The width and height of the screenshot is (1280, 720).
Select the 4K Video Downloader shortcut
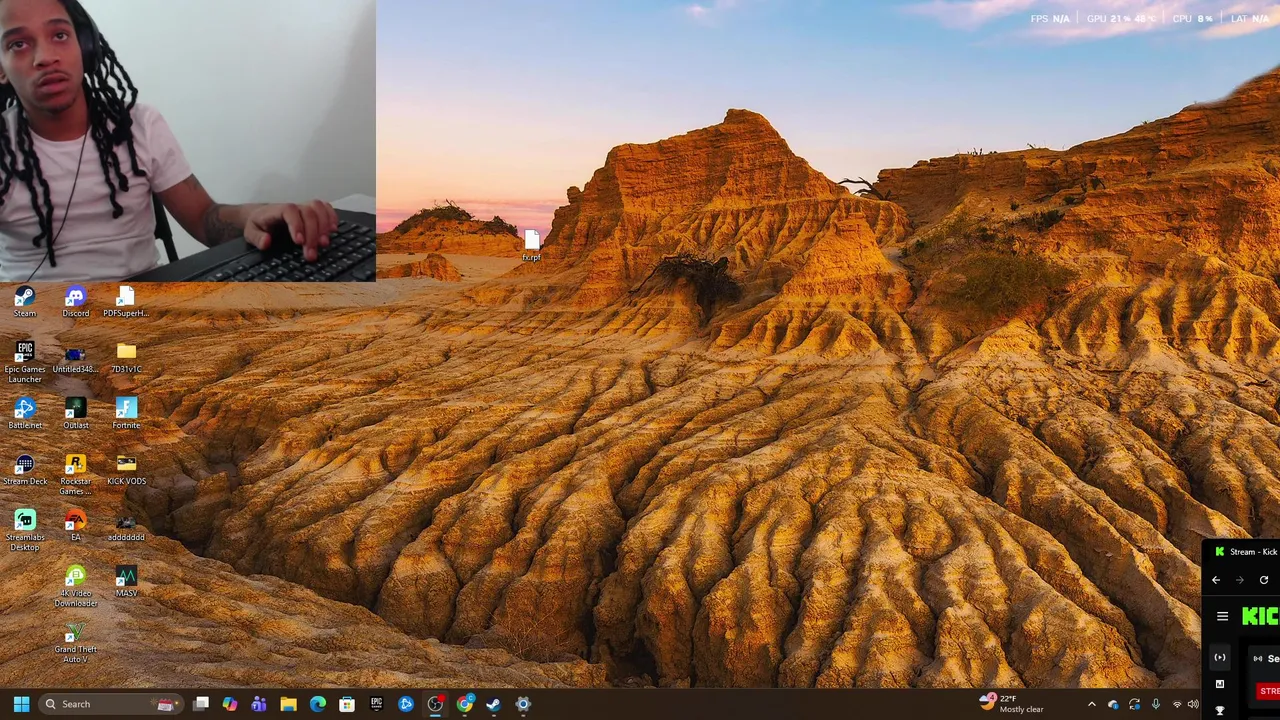coord(75,586)
